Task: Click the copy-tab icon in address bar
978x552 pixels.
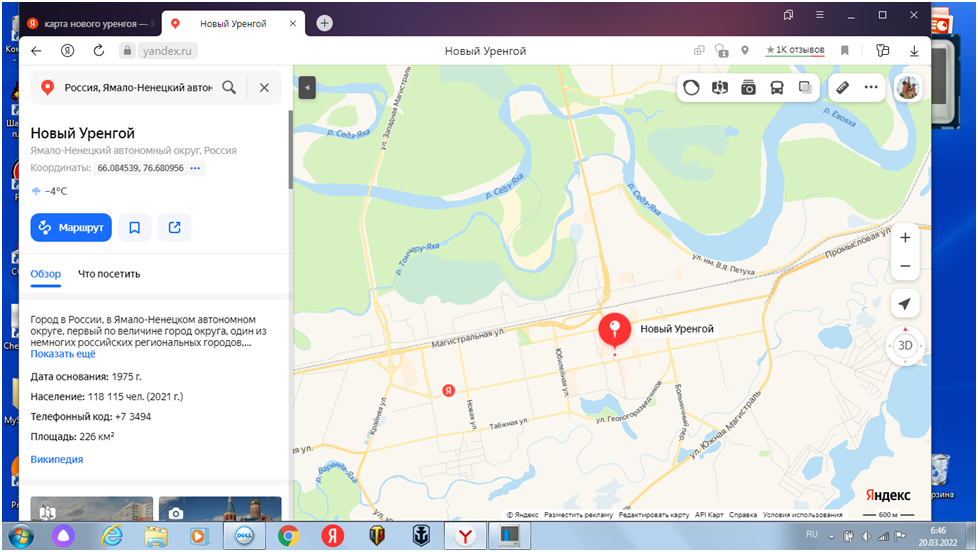Action: [x=699, y=51]
